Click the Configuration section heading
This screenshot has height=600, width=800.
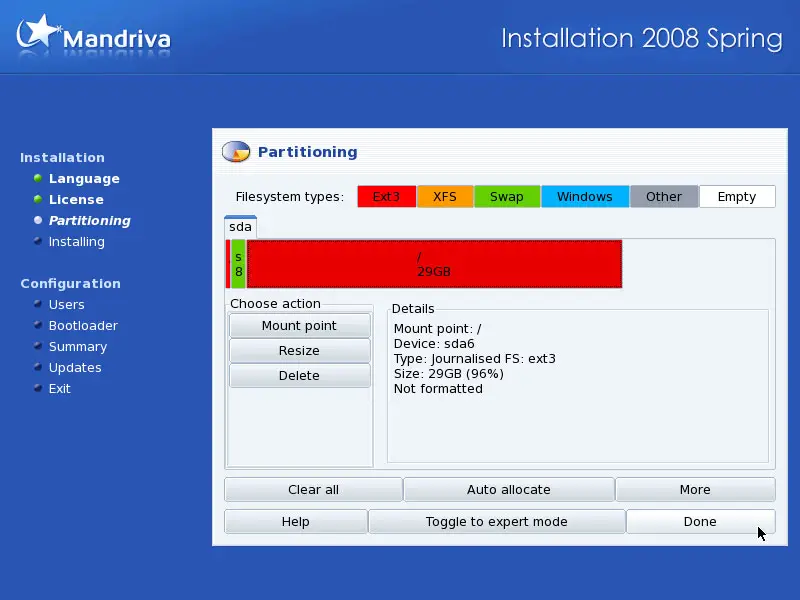click(x=70, y=284)
